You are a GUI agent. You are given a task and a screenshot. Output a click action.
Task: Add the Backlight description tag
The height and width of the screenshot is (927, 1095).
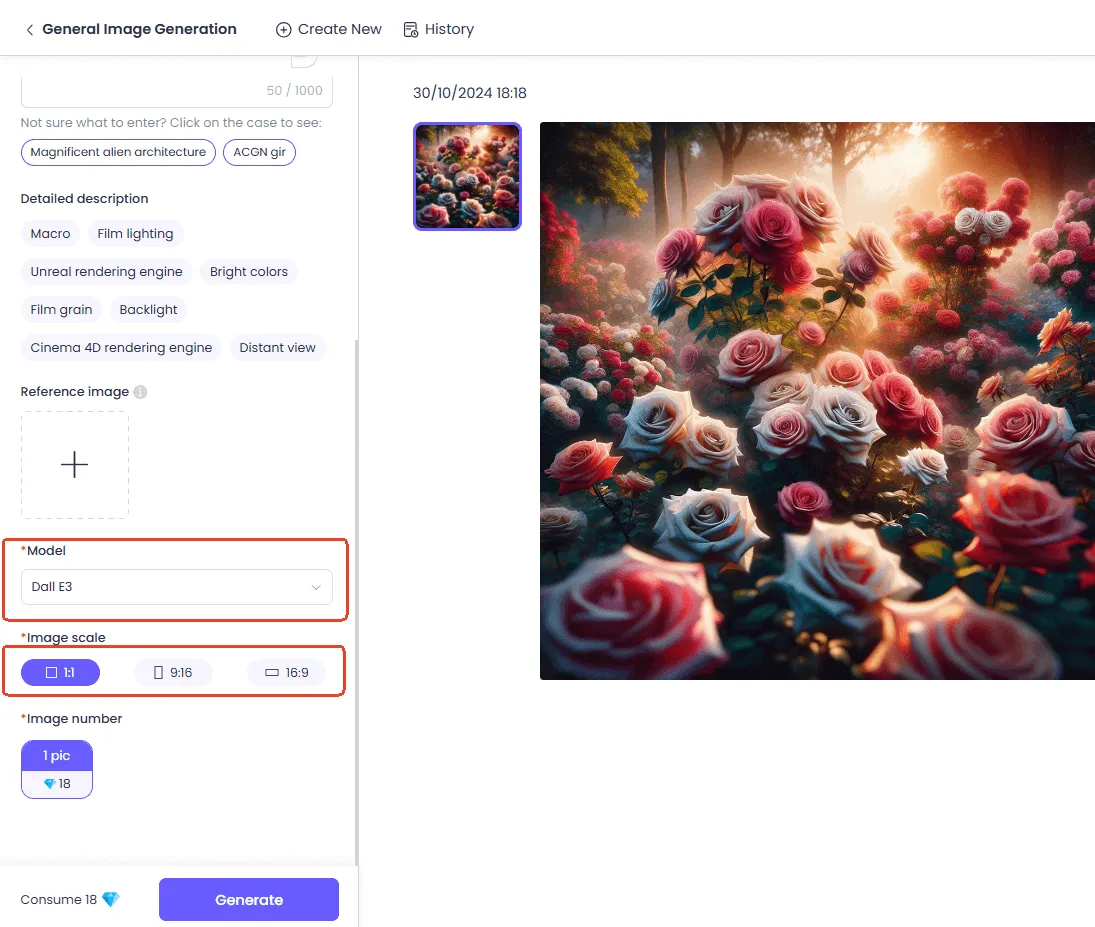[148, 309]
